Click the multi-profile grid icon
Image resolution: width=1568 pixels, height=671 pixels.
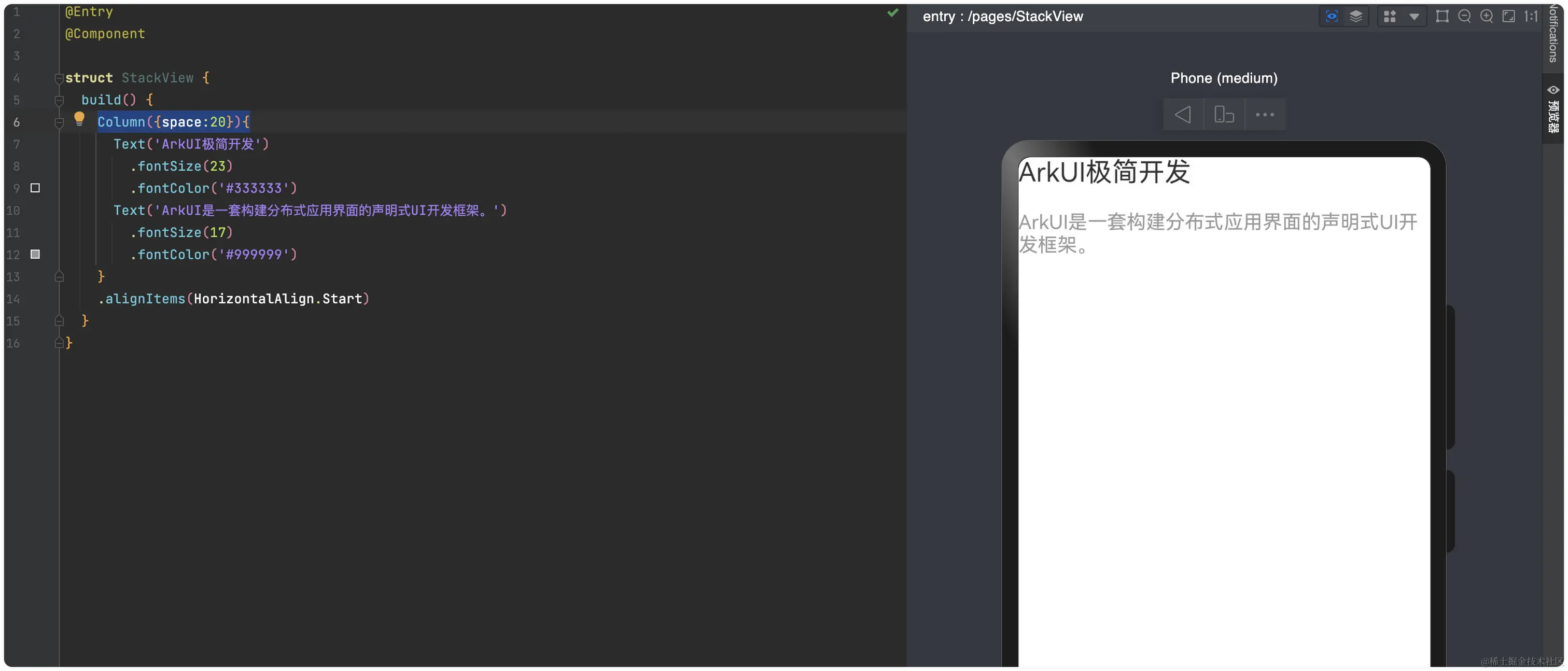click(x=1390, y=17)
